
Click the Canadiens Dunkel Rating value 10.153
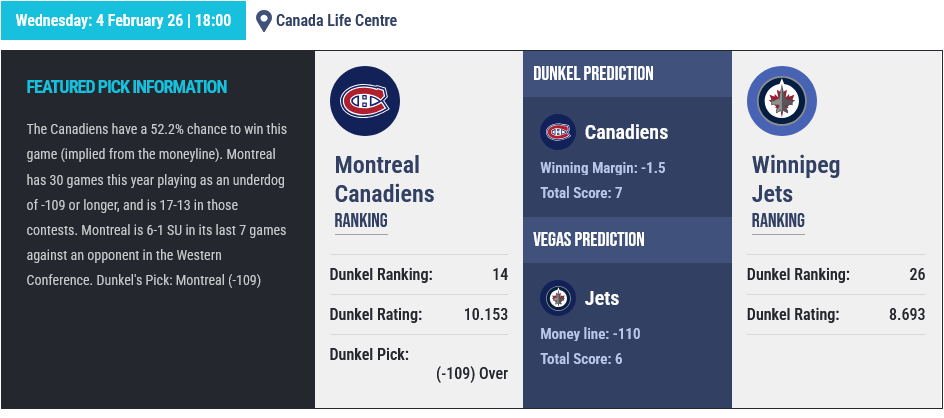[486, 314]
